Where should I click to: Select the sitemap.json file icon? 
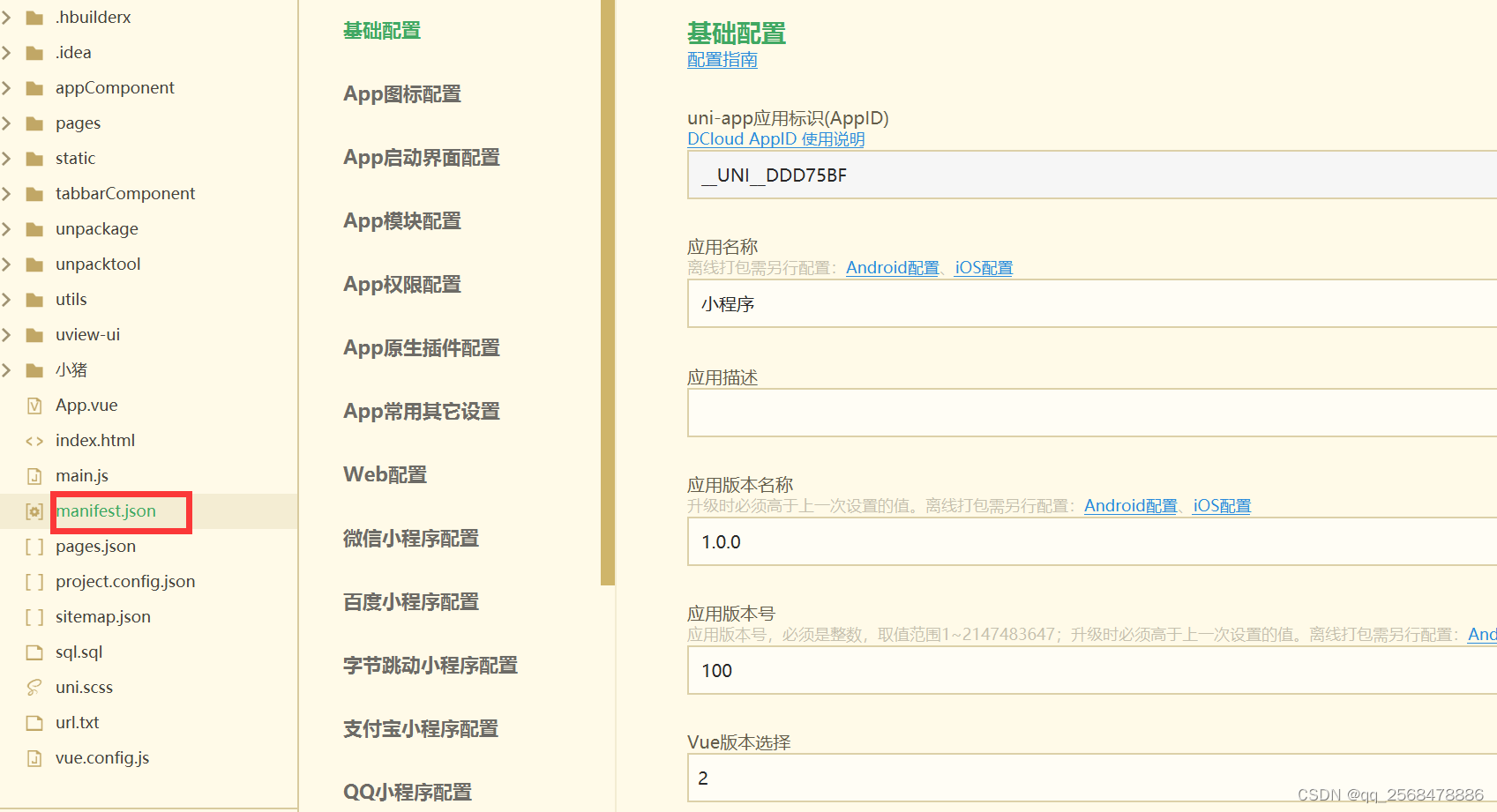point(34,616)
